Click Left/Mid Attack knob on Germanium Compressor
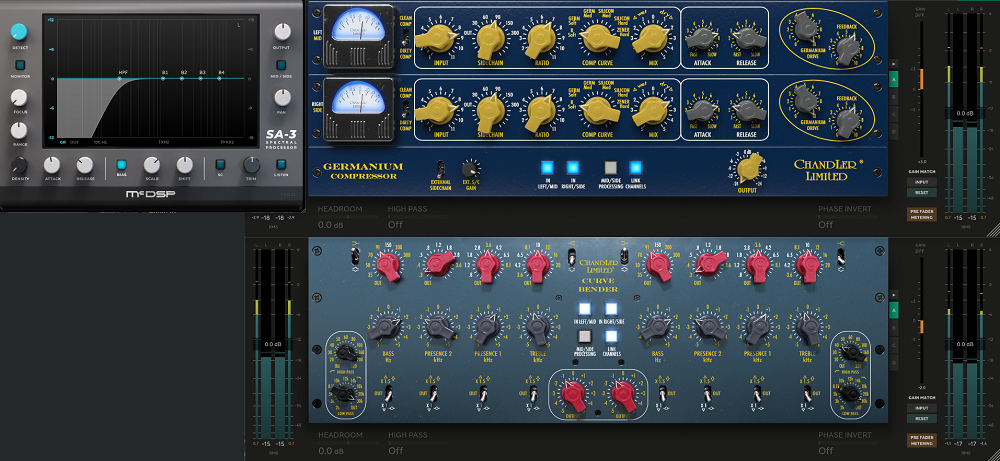The width and height of the screenshot is (1000, 461). pos(702,39)
